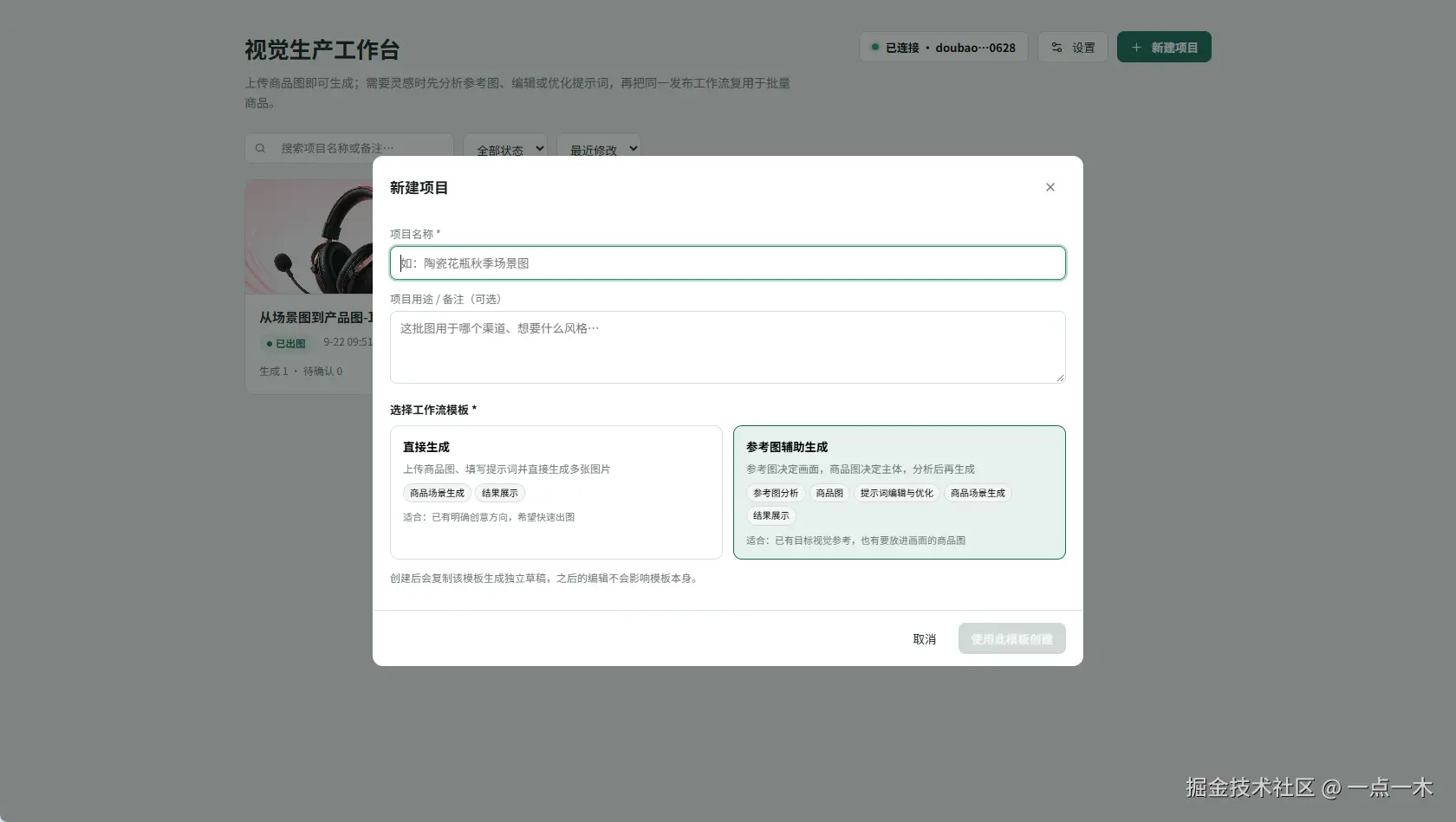
Task: Click the plus icon on 新建项目 button
Action: [x=1136, y=48]
